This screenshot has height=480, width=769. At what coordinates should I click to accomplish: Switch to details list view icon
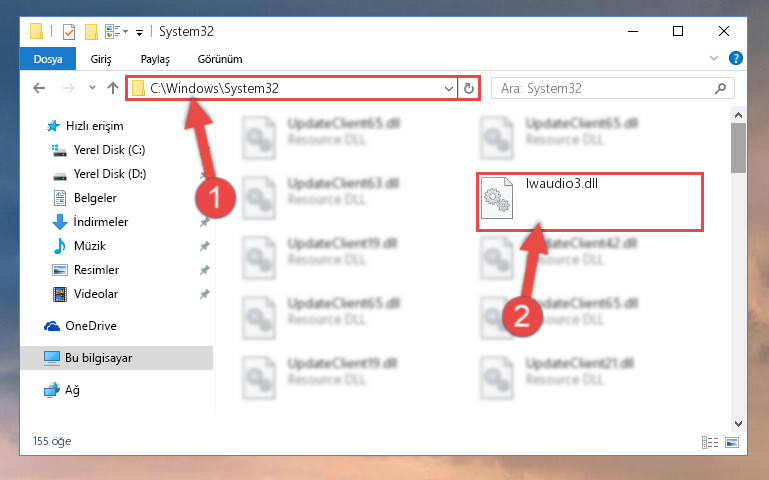[710, 442]
